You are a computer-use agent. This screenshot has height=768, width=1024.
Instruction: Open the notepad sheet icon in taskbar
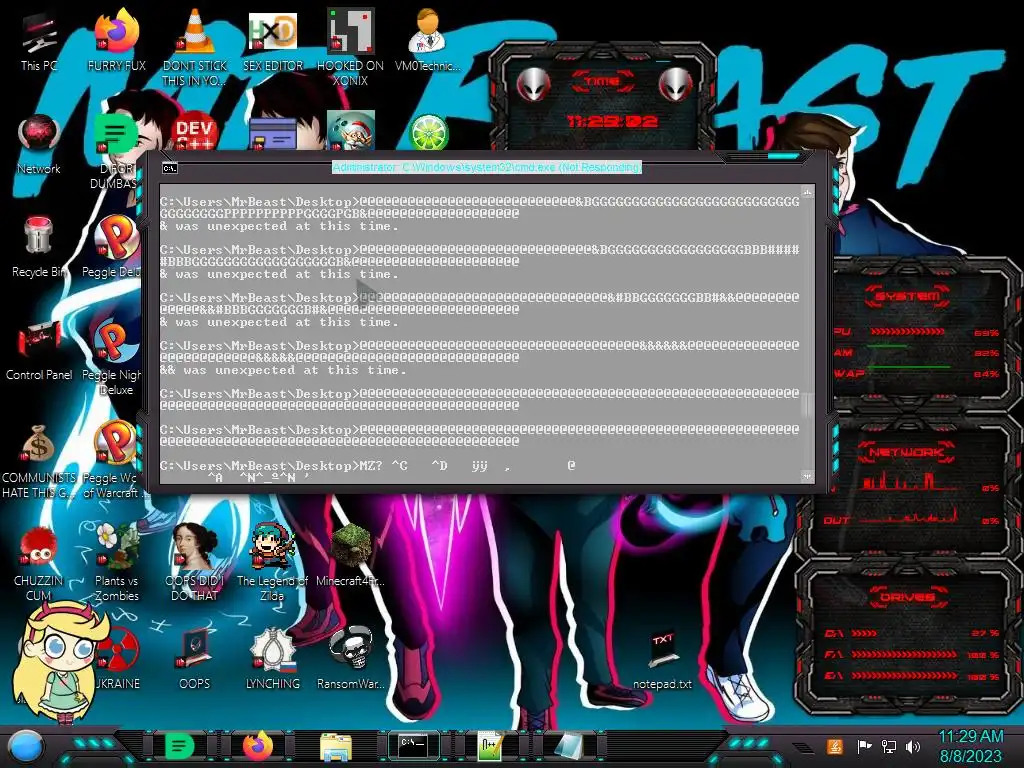pyautogui.click(x=567, y=746)
